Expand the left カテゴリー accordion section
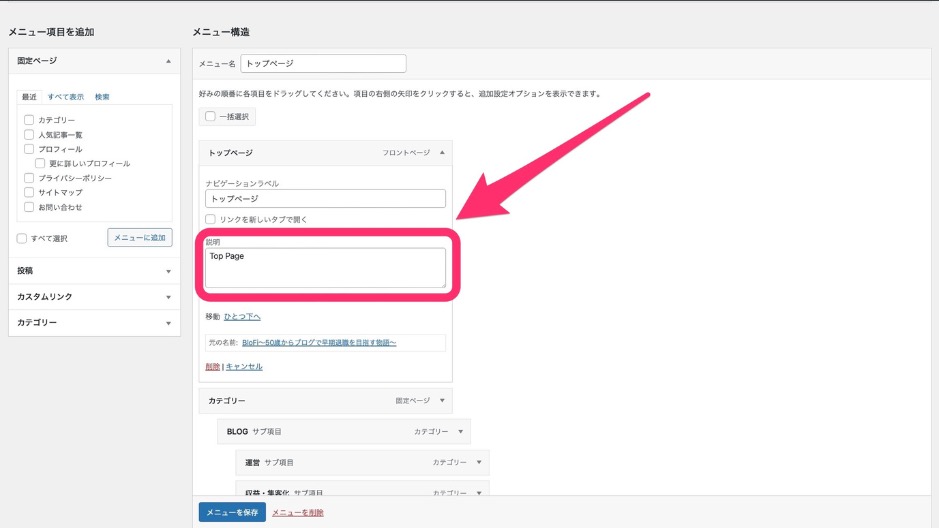Viewport: 940px width, 528px height. coord(168,323)
